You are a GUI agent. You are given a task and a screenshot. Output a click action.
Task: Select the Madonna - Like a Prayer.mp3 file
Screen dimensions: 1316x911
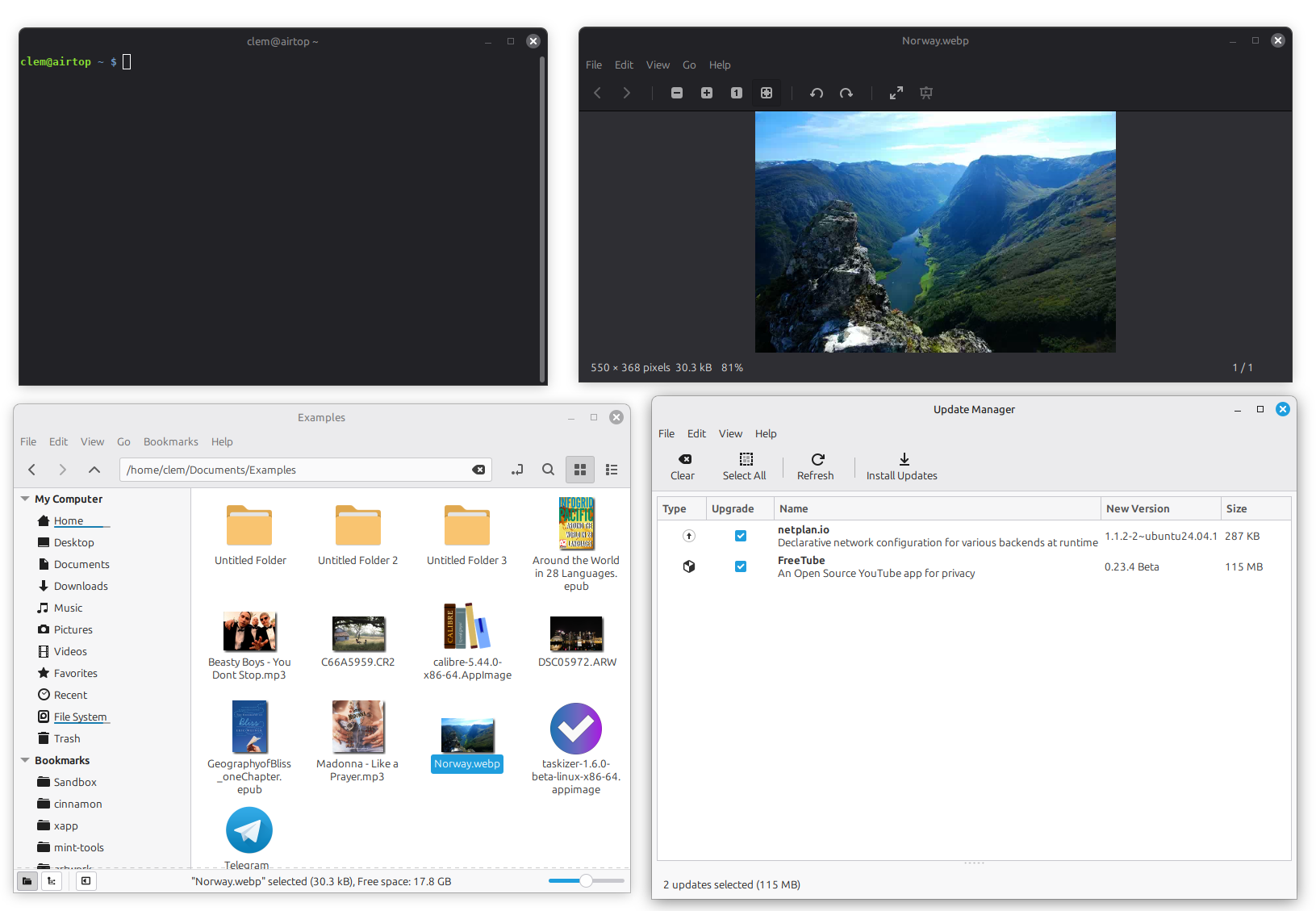click(357, 727)
